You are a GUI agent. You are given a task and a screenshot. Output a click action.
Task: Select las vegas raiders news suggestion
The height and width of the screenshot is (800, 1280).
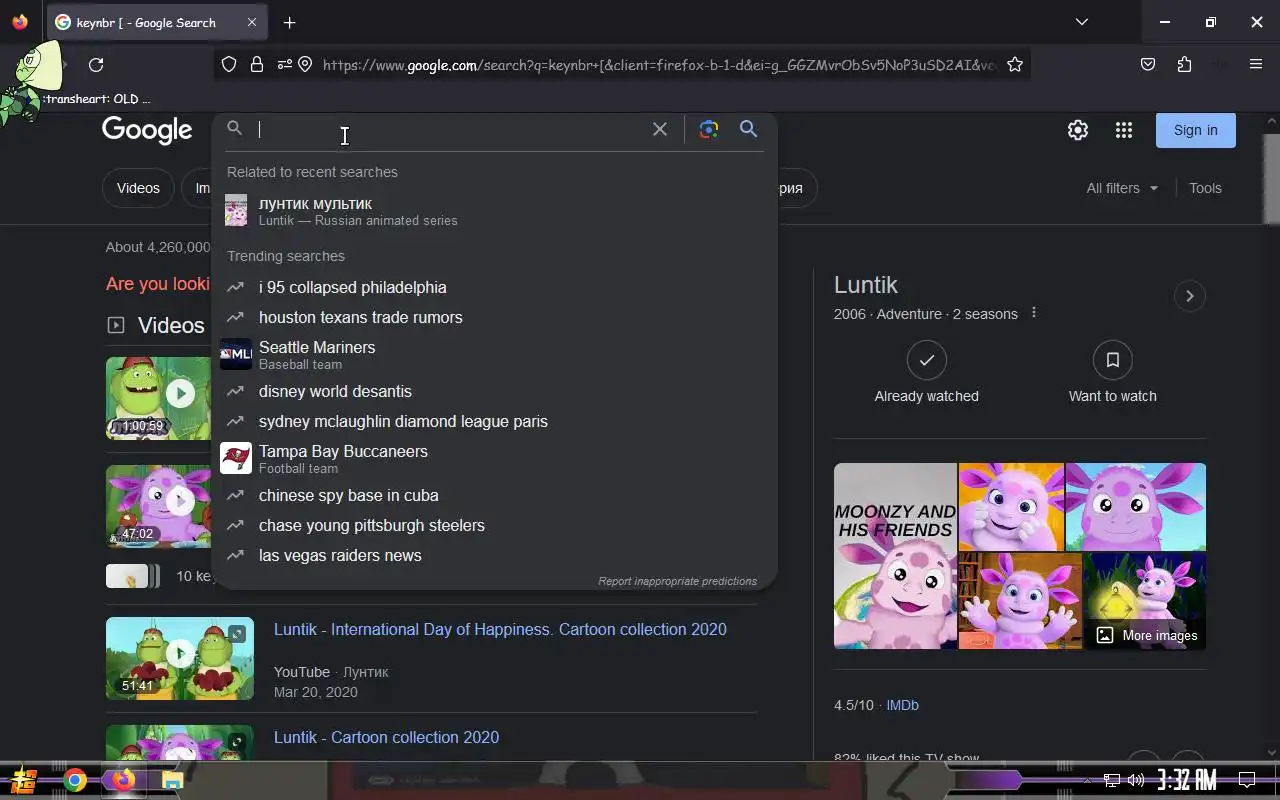click(x=494, y=555)
